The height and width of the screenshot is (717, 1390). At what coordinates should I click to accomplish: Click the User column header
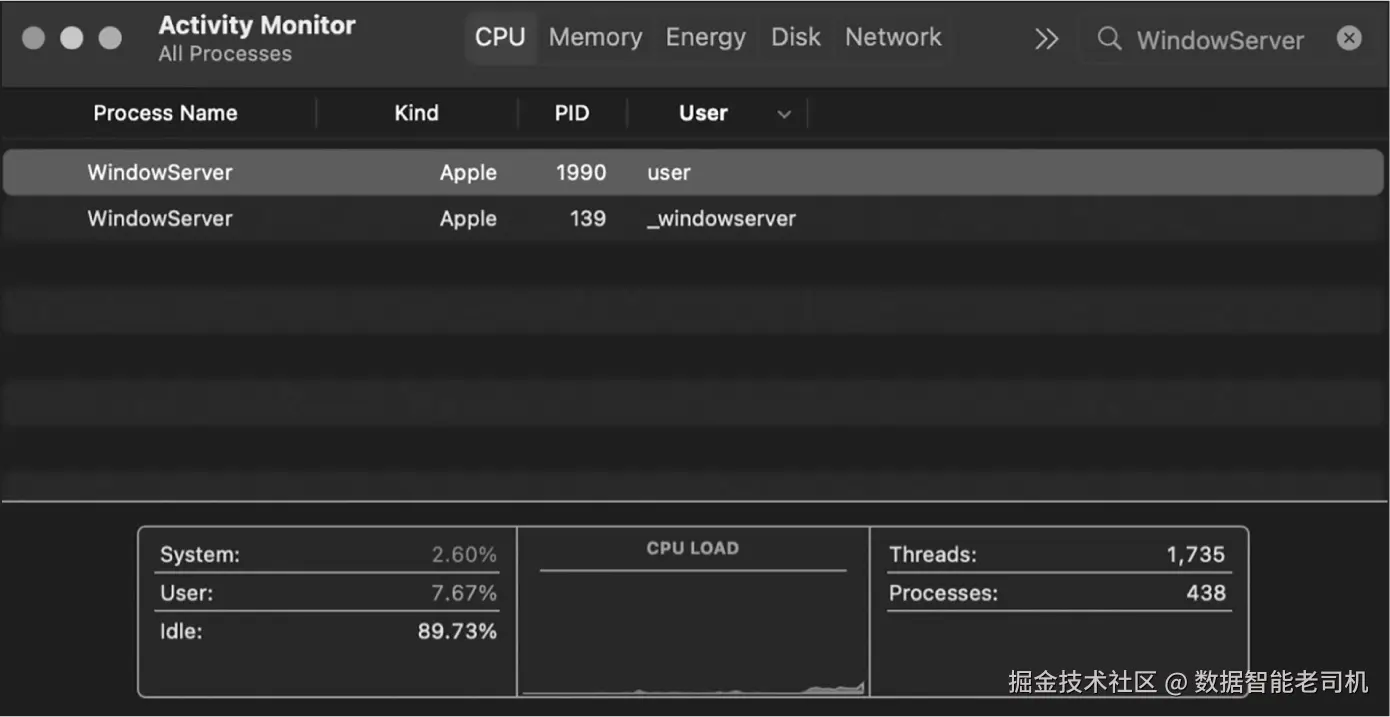tap(703, 114)
